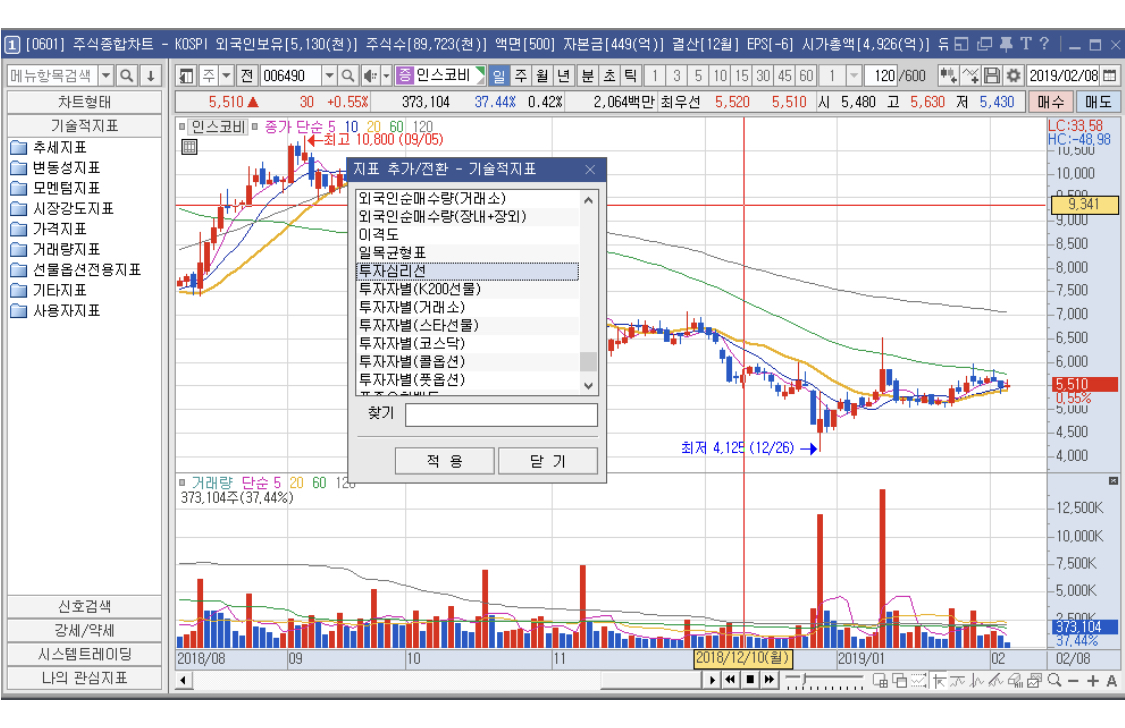This screenshot has width=1125, height=728.
Task: Open the 차트형태 tab
Action: 85,102
